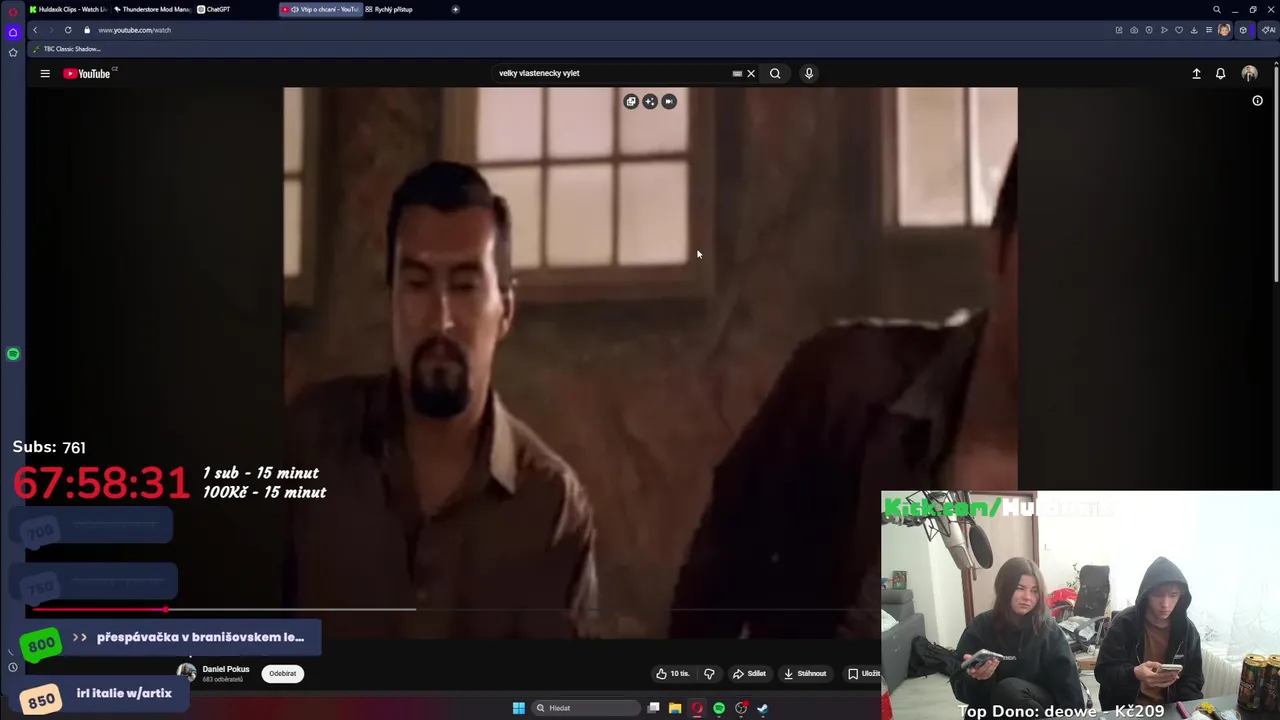Start voice search with the microphone
The width and height of the screenshot is (1280, 720).
click(809, 73)
